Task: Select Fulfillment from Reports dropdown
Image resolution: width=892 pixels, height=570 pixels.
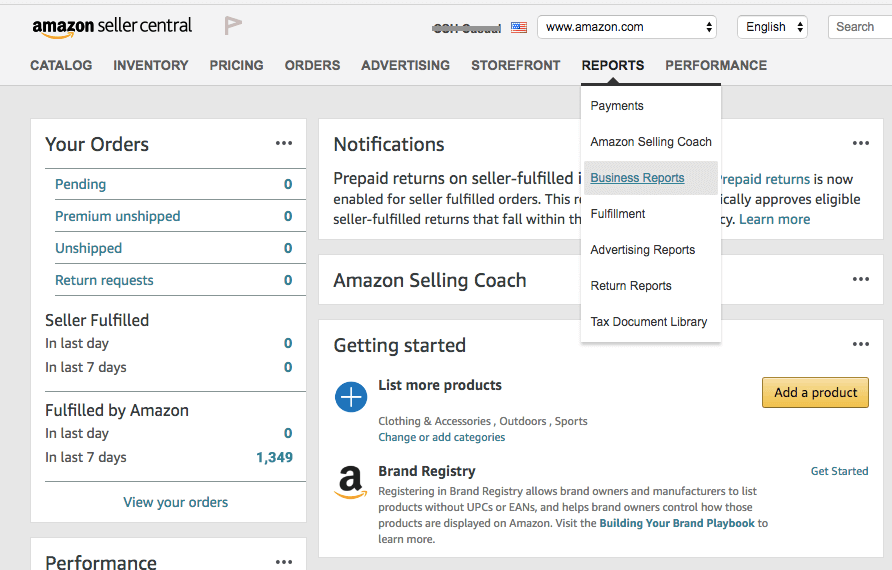Action: coord(618,214)
